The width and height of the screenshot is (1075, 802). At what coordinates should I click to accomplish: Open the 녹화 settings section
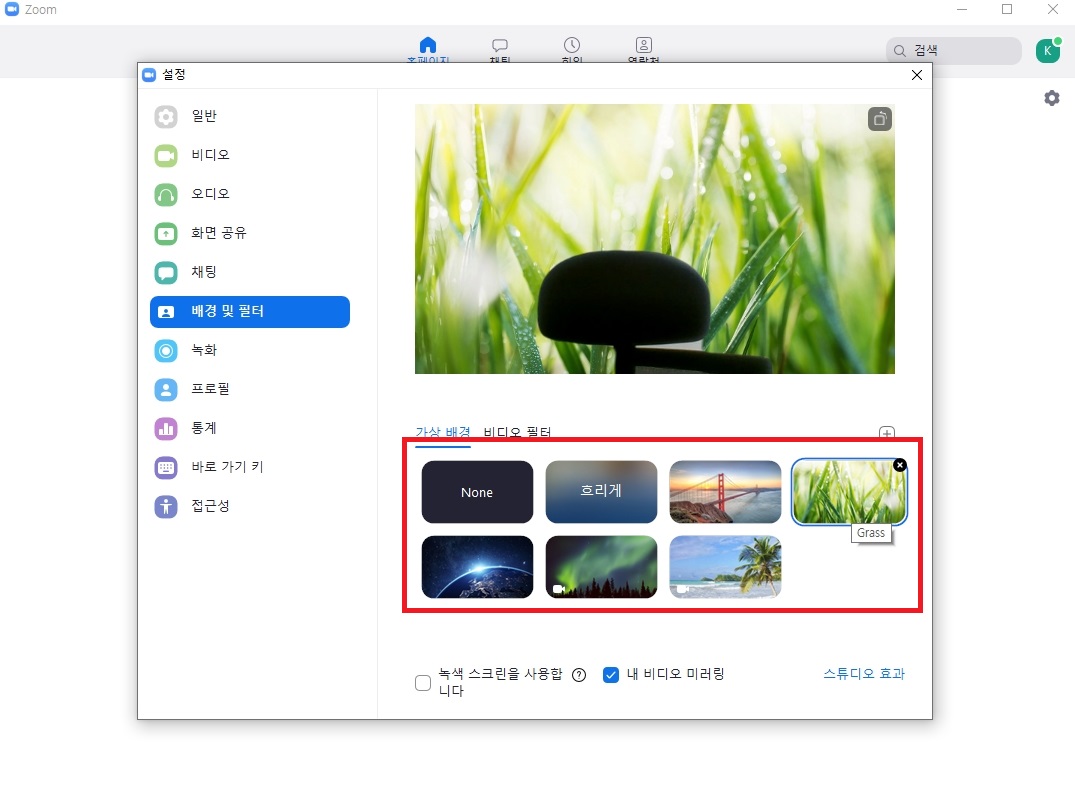(x=250, y=351)
